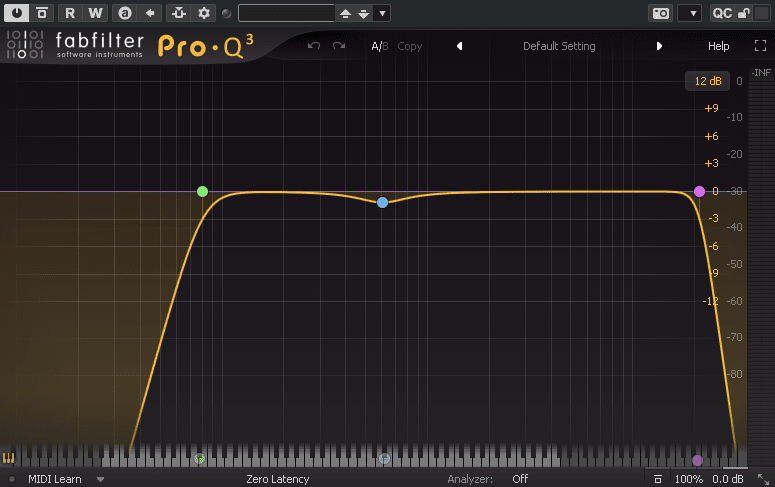Toggle full screen mode icon
Screen dimensions: 775x487
click(x=760, y=46)
